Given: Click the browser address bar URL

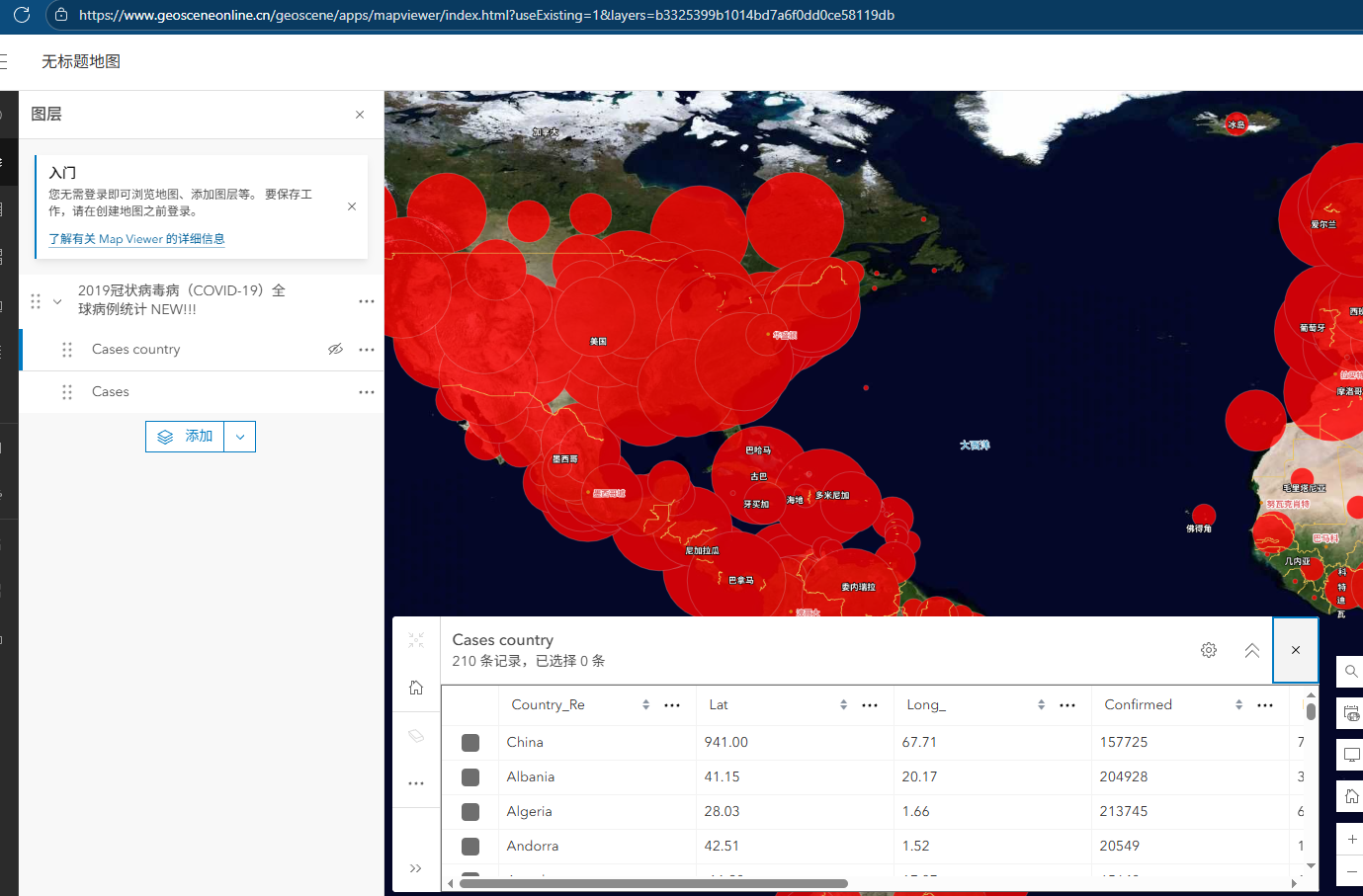Looking at the screenshot, I should (x=486, y=15).
